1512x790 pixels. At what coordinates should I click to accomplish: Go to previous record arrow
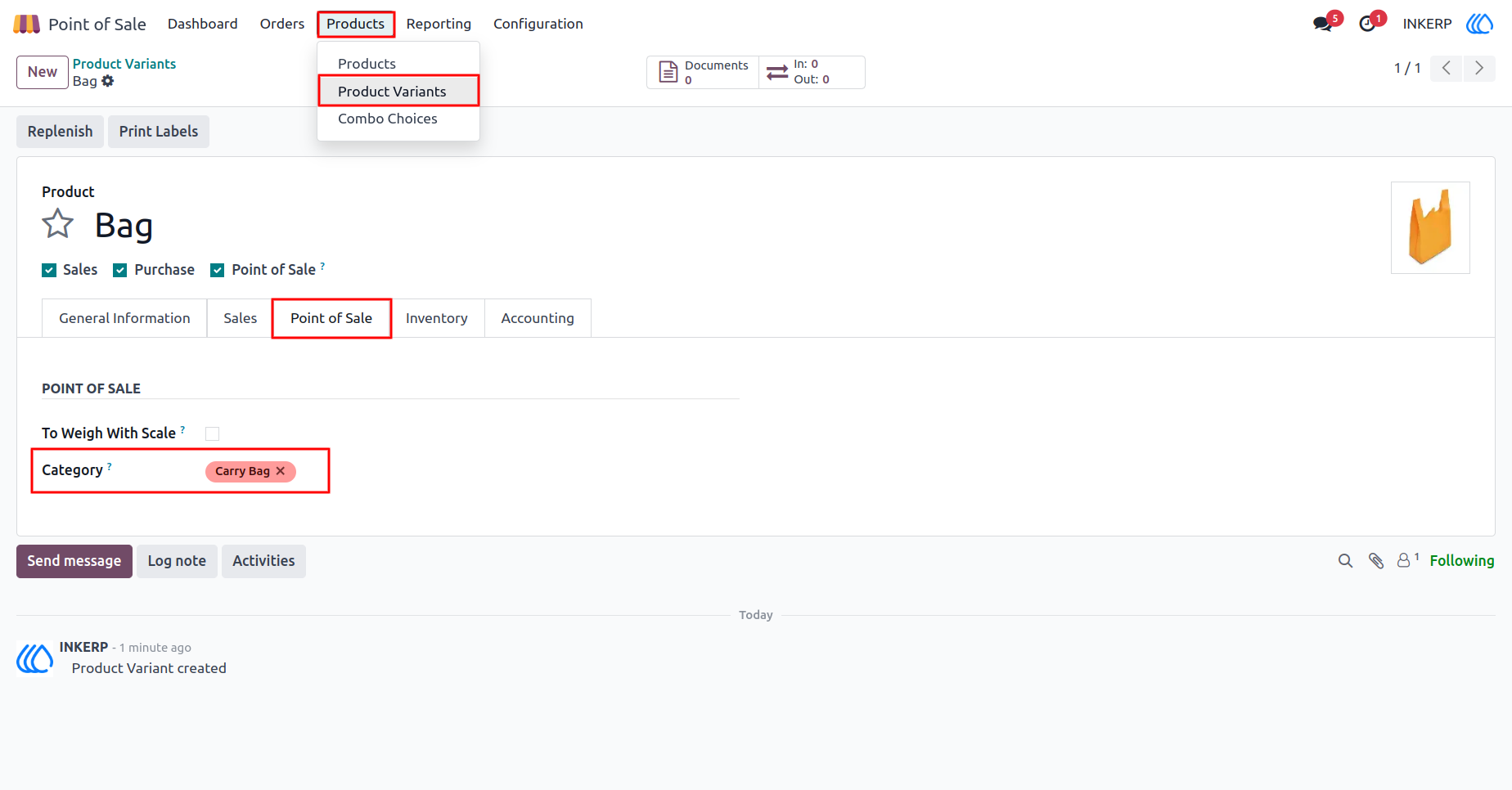pyautogui.click(x=1447, y=68)
